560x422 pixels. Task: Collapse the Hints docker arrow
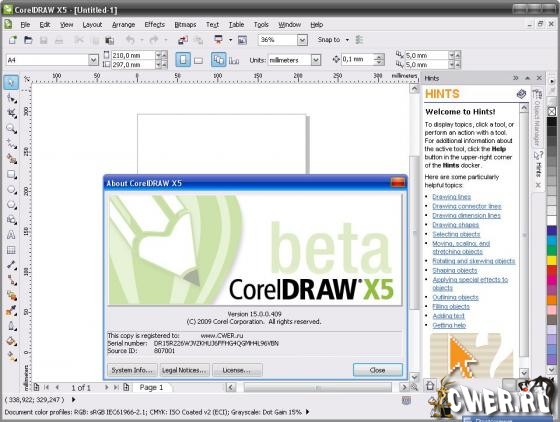click(x=528, y=78)
